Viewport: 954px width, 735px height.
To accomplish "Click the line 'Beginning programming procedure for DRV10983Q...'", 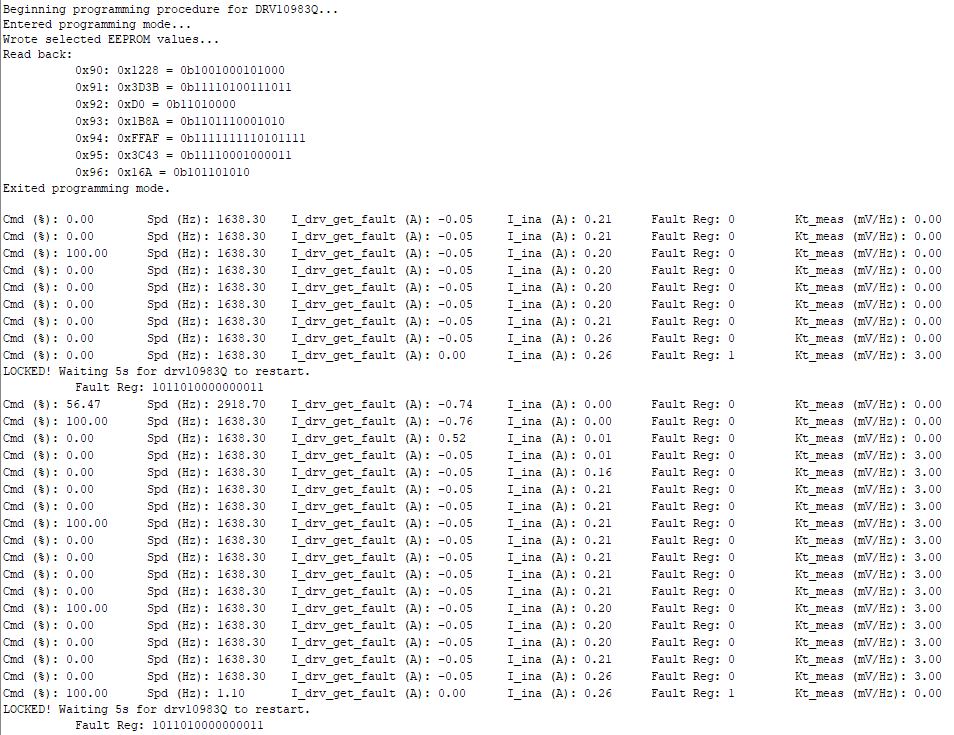I will 170,10.
